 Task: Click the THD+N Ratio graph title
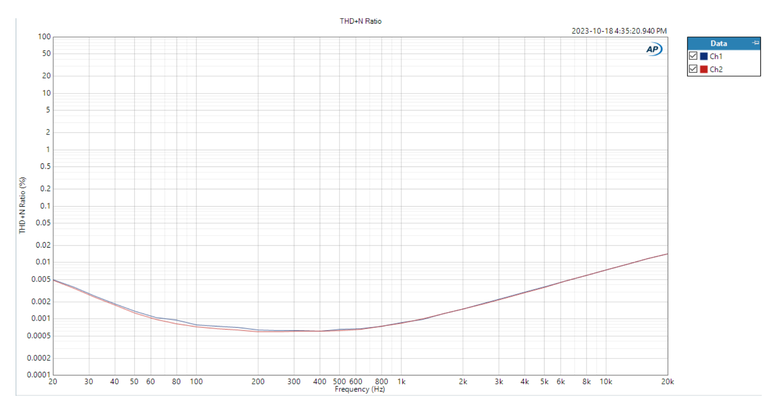click(359, 21)
